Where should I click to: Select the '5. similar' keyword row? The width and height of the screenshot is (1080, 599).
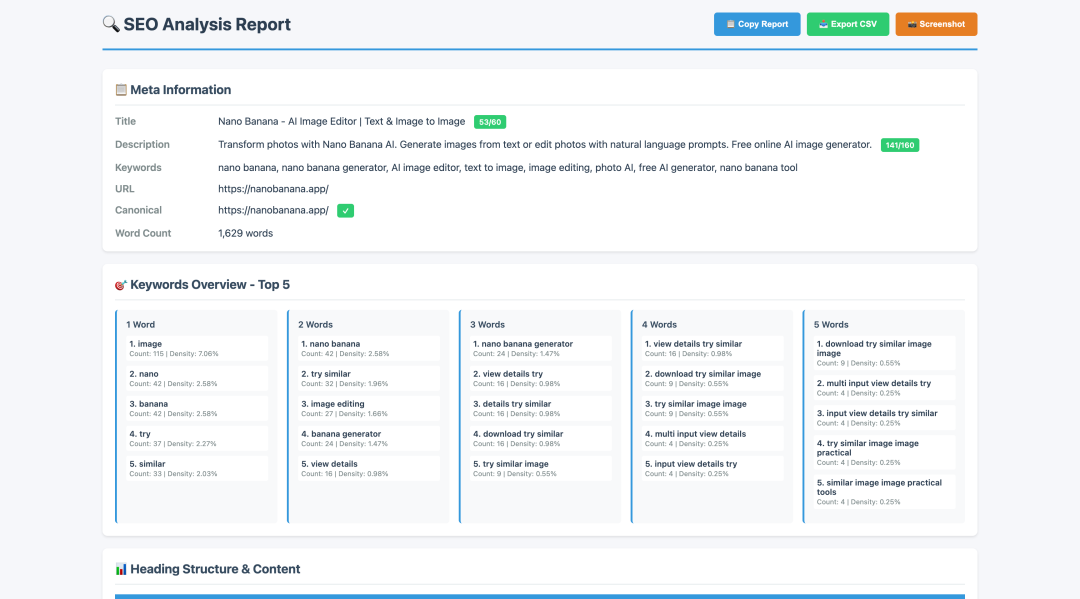197,468
